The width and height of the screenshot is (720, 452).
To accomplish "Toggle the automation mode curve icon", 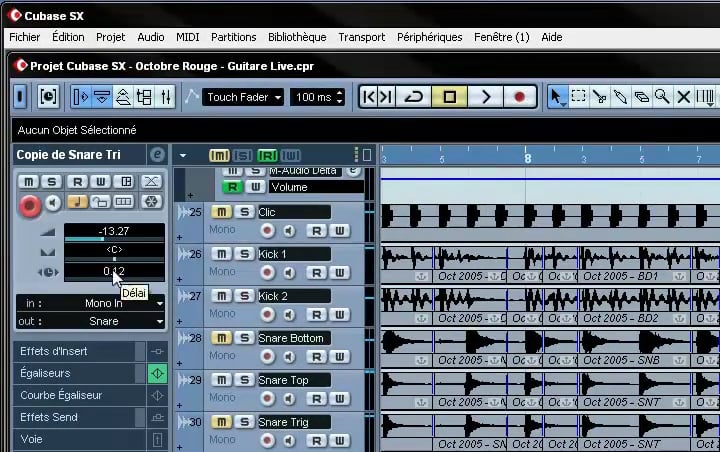I will (192, 96).
